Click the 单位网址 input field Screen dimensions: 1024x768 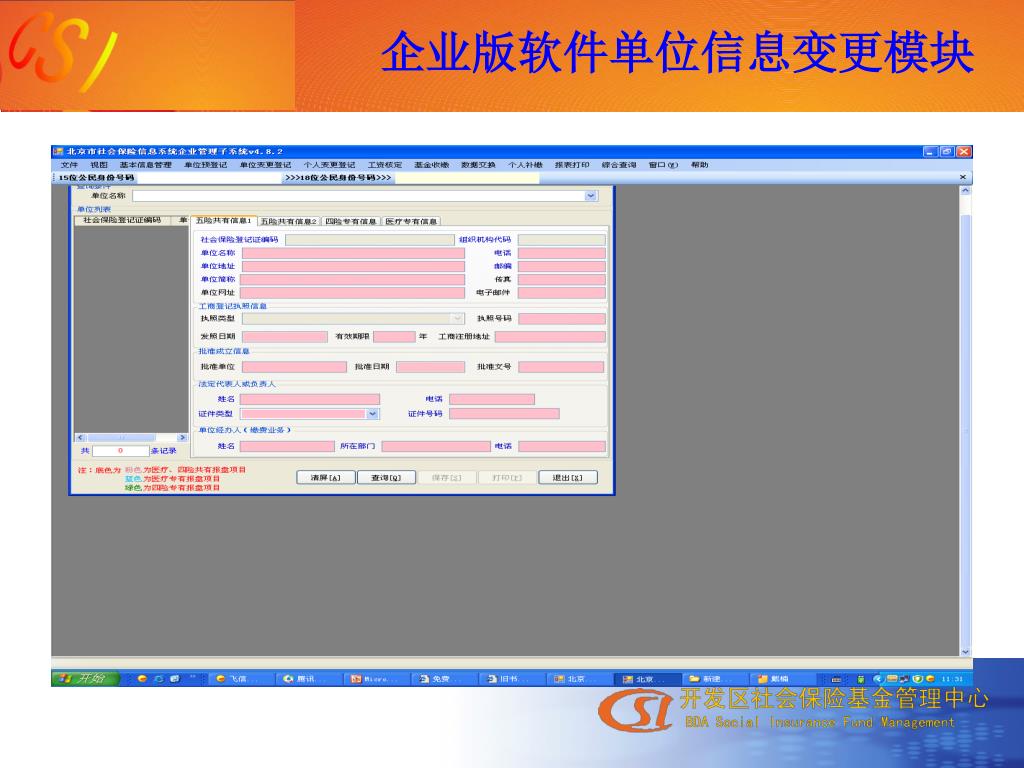[353, 293]
